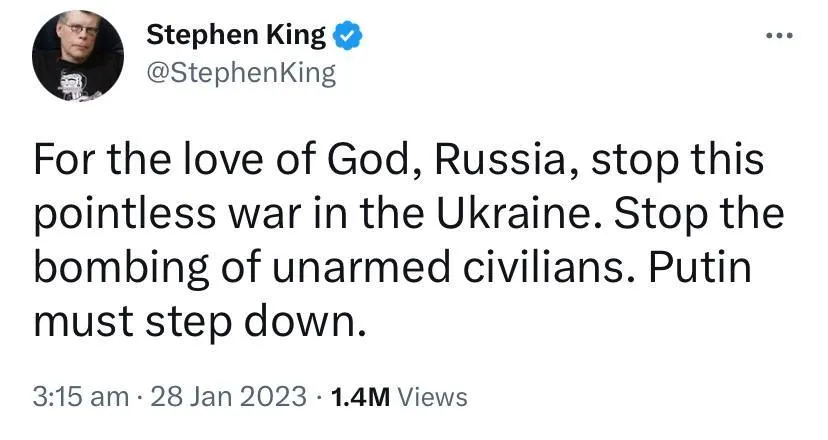Open the three-dot more options menu
The width and height of the screenshot is (828, 440).
[777, 36]
